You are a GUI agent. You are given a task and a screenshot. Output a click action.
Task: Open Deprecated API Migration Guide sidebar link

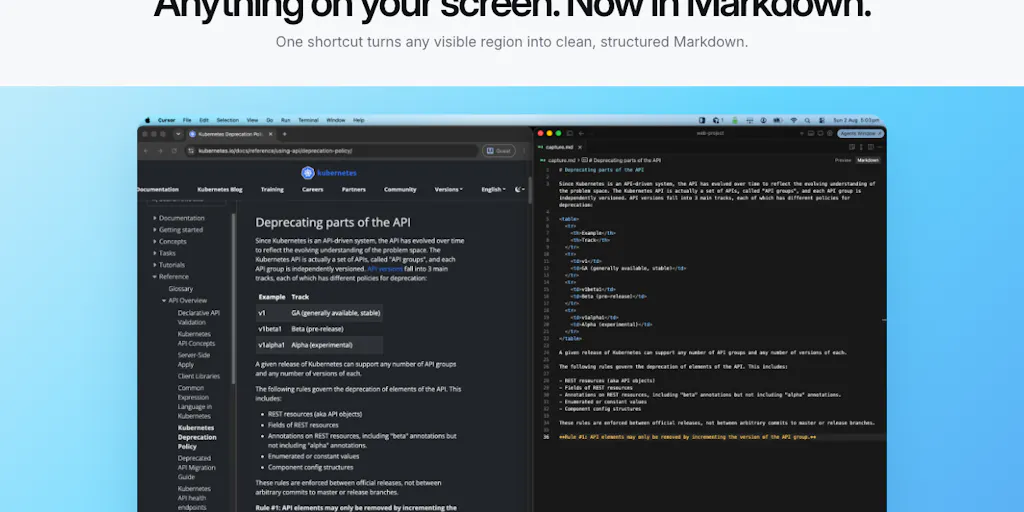(x=197, y=468)
